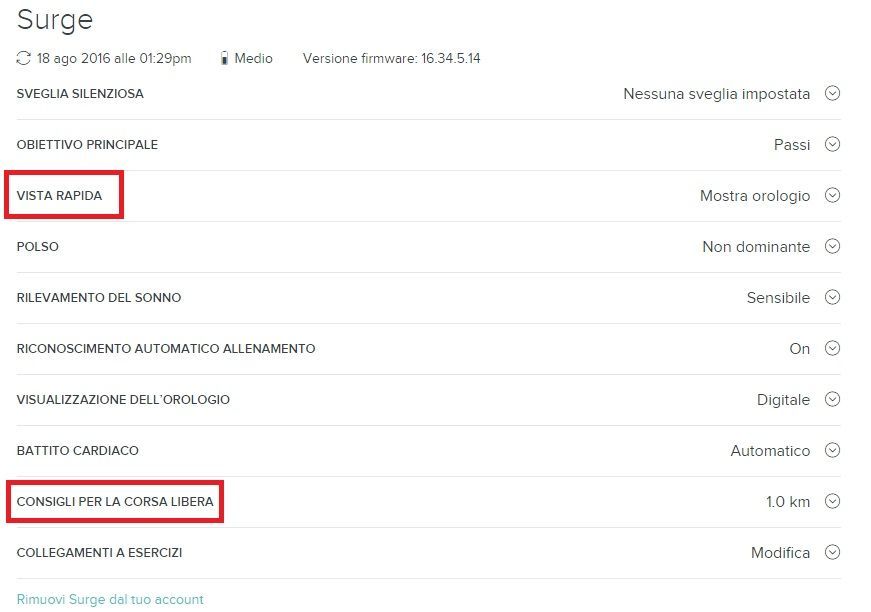Click the Mostra orologio value
Image resolution: width=871 pixels, height=612 pixels.
point(755,196)
